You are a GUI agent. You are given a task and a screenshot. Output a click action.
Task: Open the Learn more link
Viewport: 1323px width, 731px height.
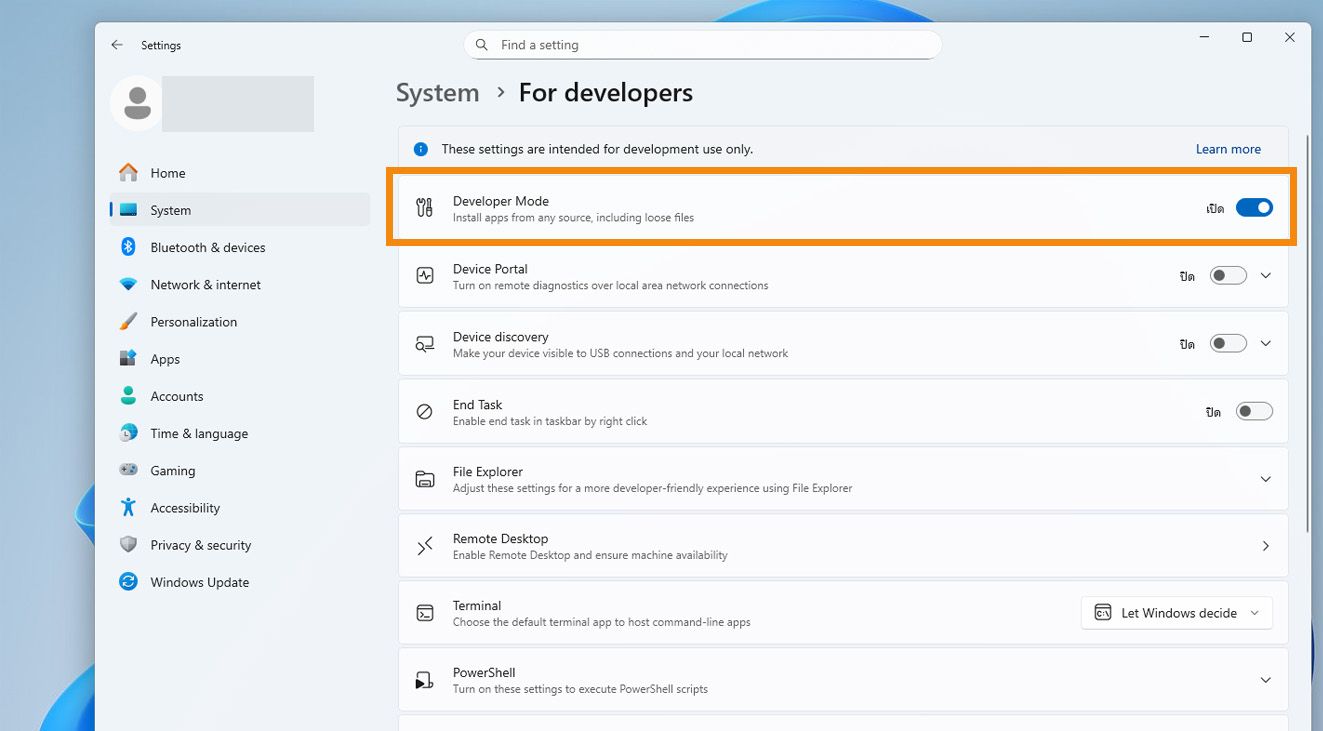click(x=1228, y=149)
